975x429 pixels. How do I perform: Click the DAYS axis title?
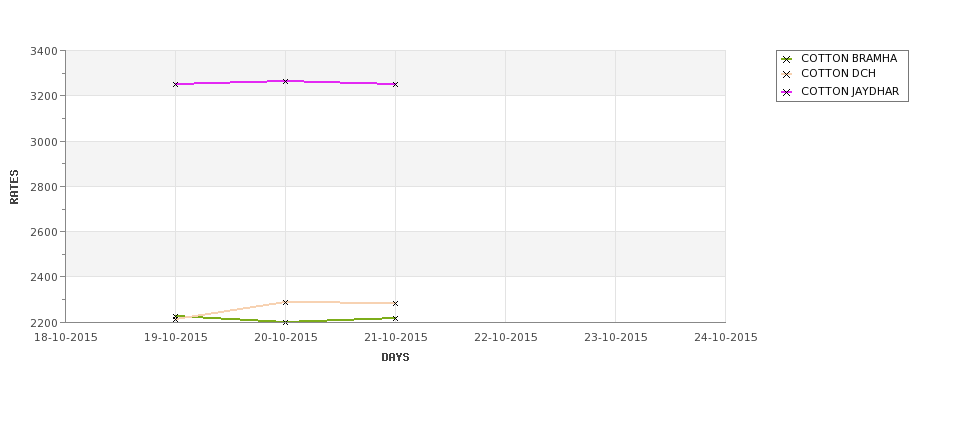[x=395, y=358]
